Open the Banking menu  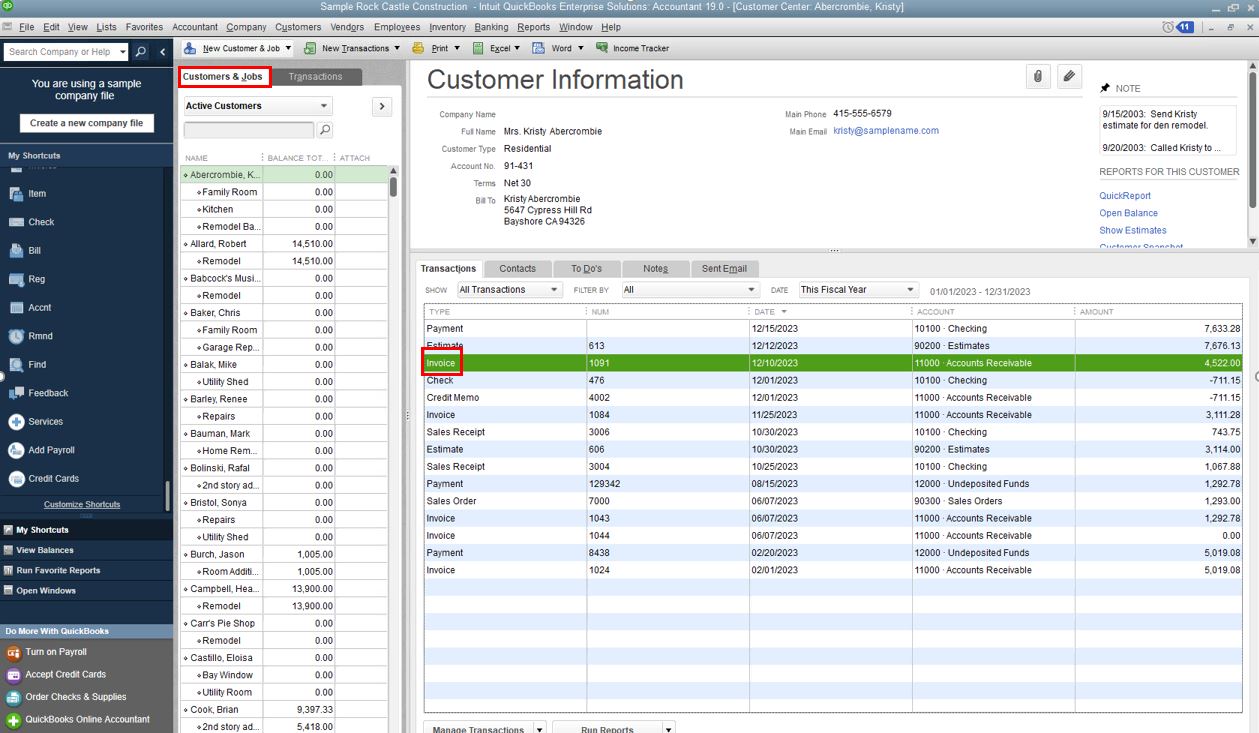491,27
